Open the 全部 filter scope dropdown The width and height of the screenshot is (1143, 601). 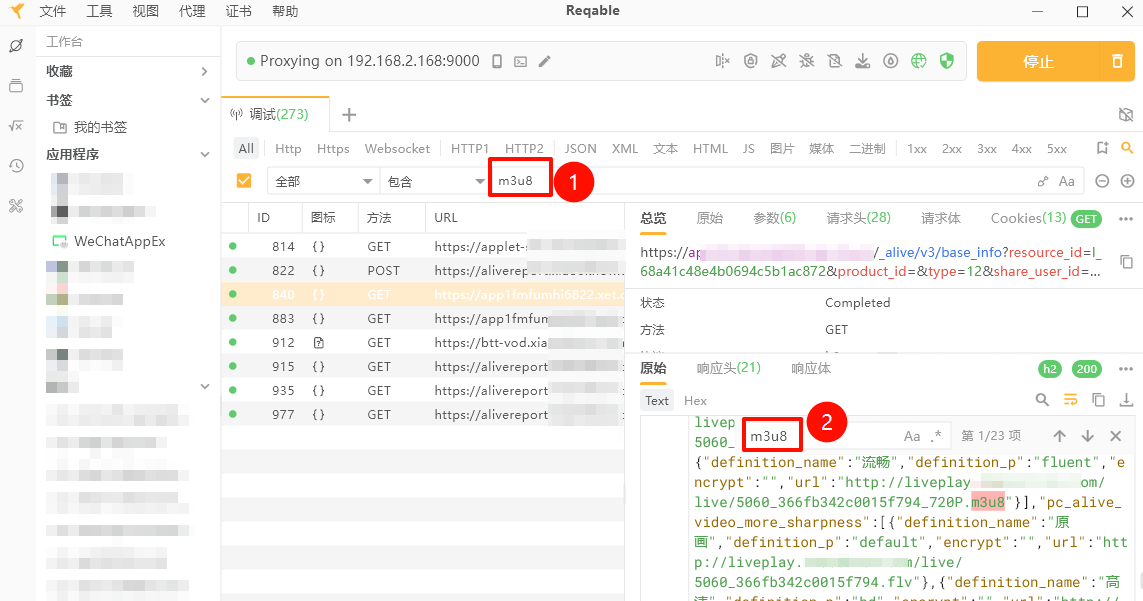(323, 181)
